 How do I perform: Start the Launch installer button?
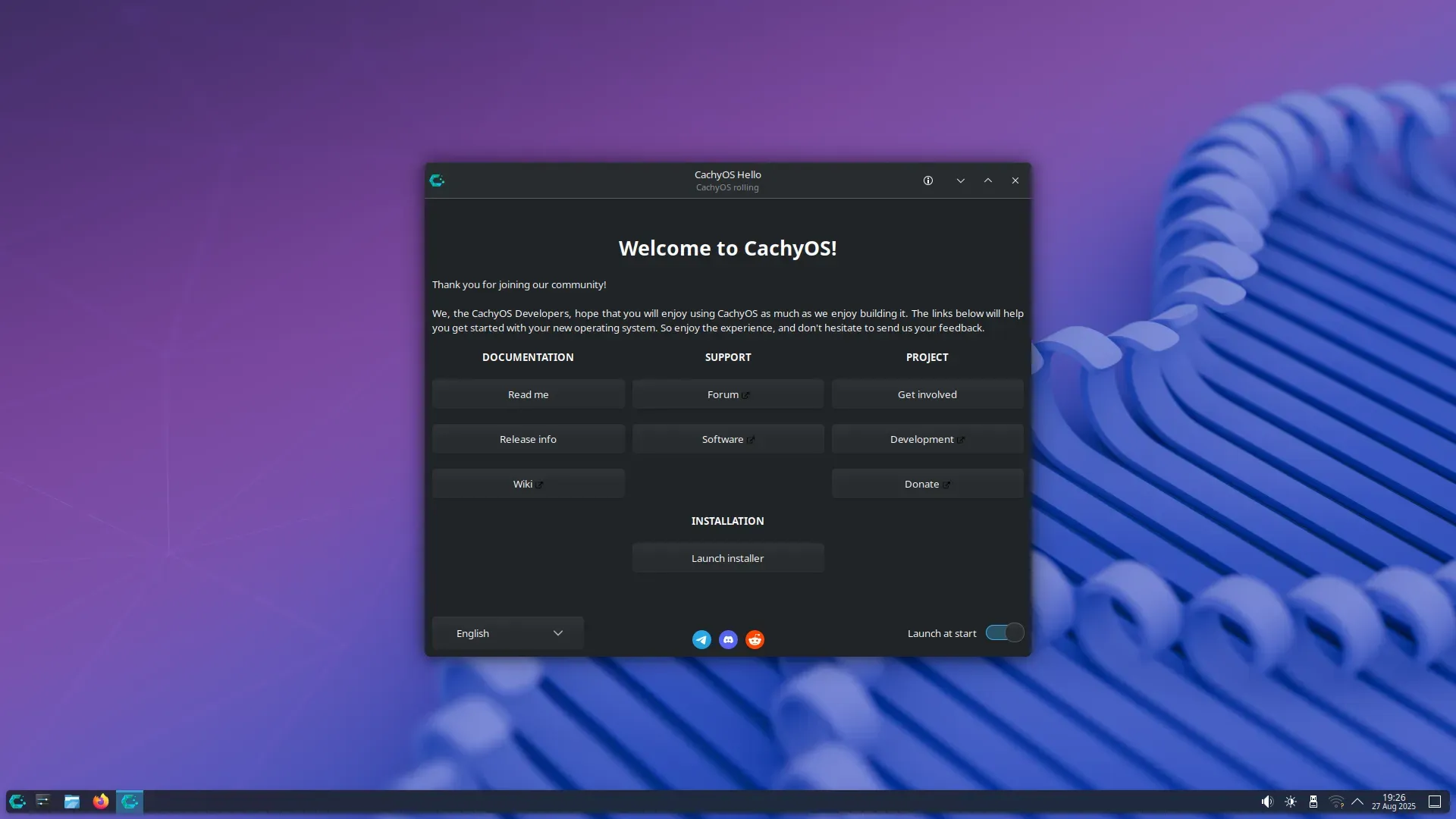728,558
